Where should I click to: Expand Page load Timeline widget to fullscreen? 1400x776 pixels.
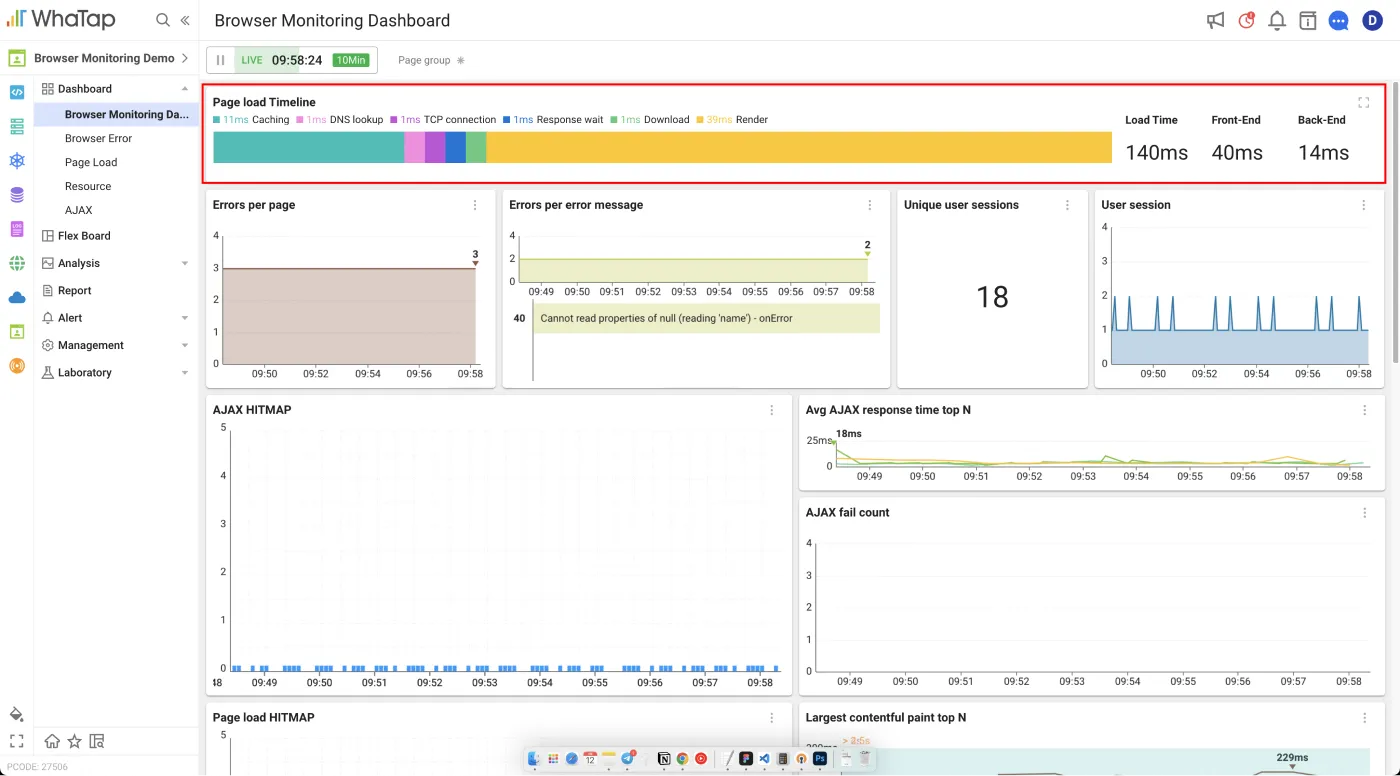click(x=1363, y=102)
